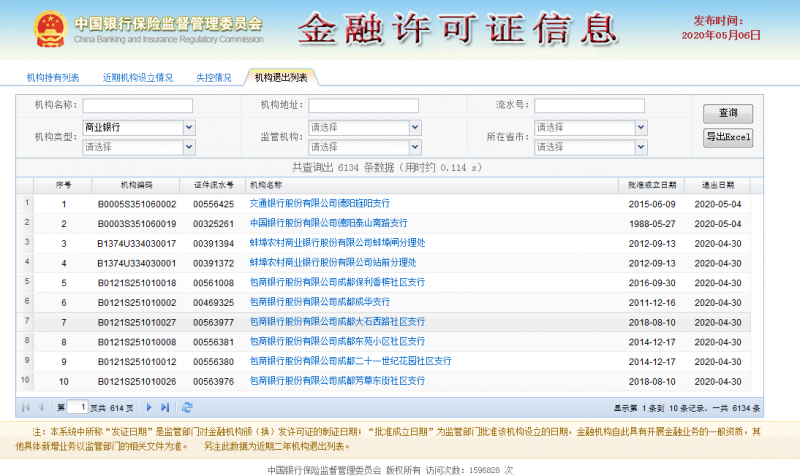Image resolution: width=800 pixels, height=476 pixels.
Task: Switch to 近期机构设立情况 tab
Action: [138, 78]
